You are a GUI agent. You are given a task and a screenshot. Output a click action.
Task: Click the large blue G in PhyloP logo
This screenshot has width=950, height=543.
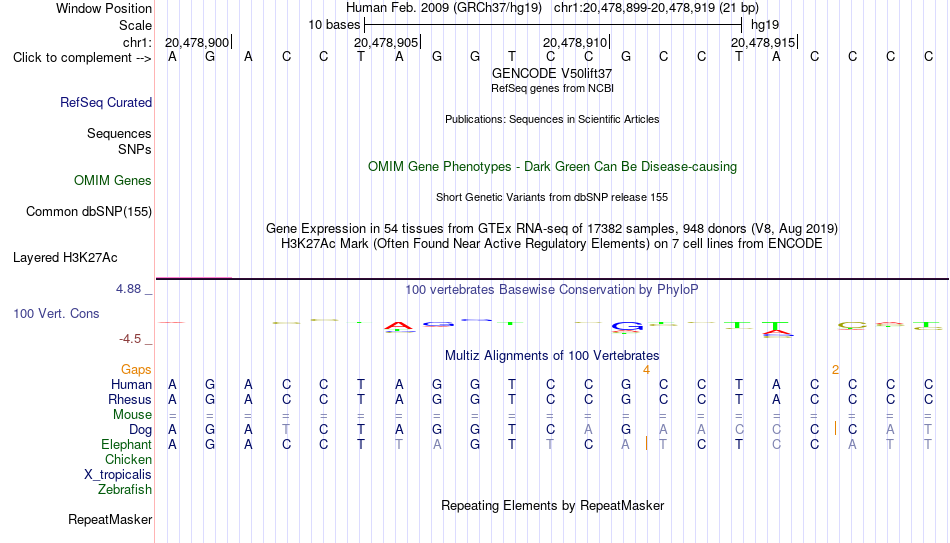pyautogui.click(x=627, y=327)
